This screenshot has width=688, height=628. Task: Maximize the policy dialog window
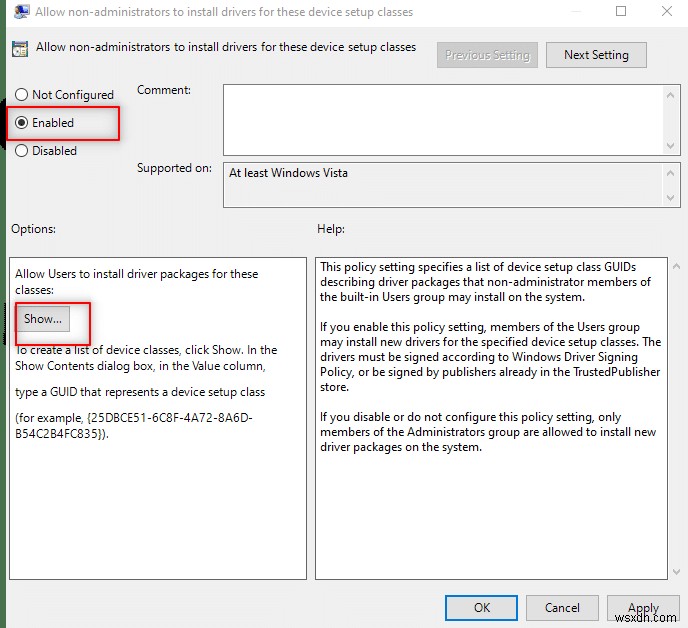tap(621, 11)
